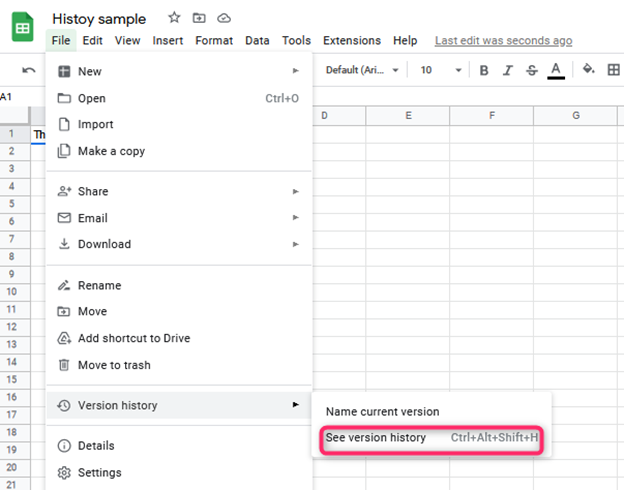
Task: Open Last edit was seconds ago link
Action: (x=503, y=41)
